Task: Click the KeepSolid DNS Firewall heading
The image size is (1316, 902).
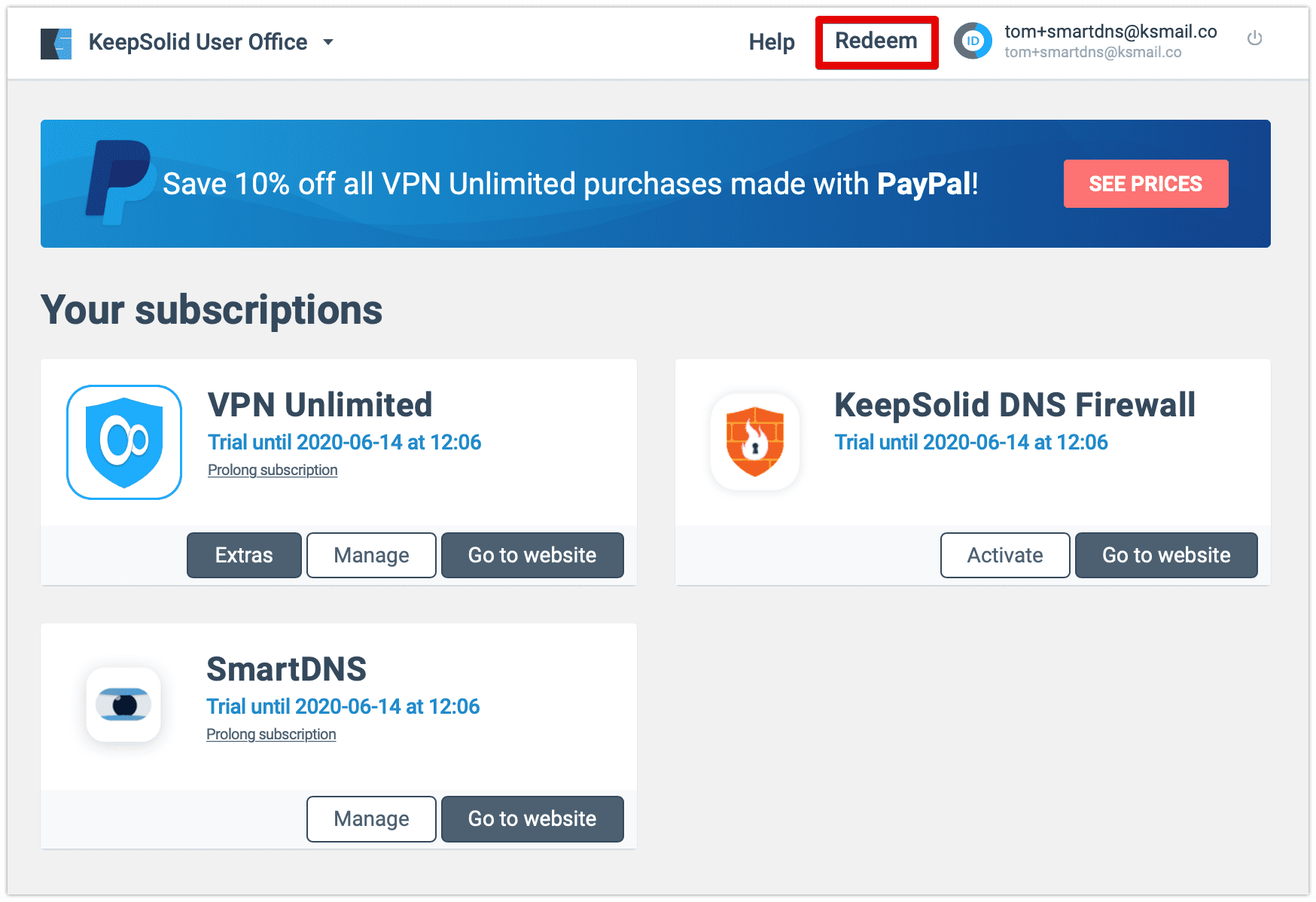Action: [1015, 404]
